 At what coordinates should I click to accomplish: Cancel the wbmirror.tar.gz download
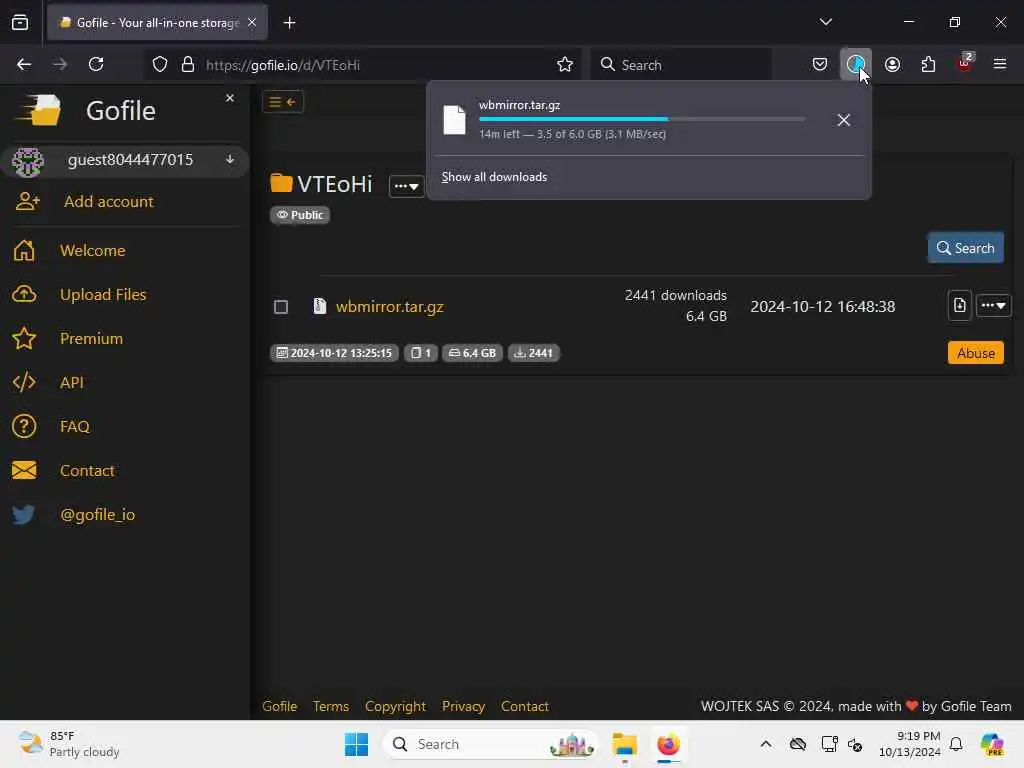coord(843,120)
